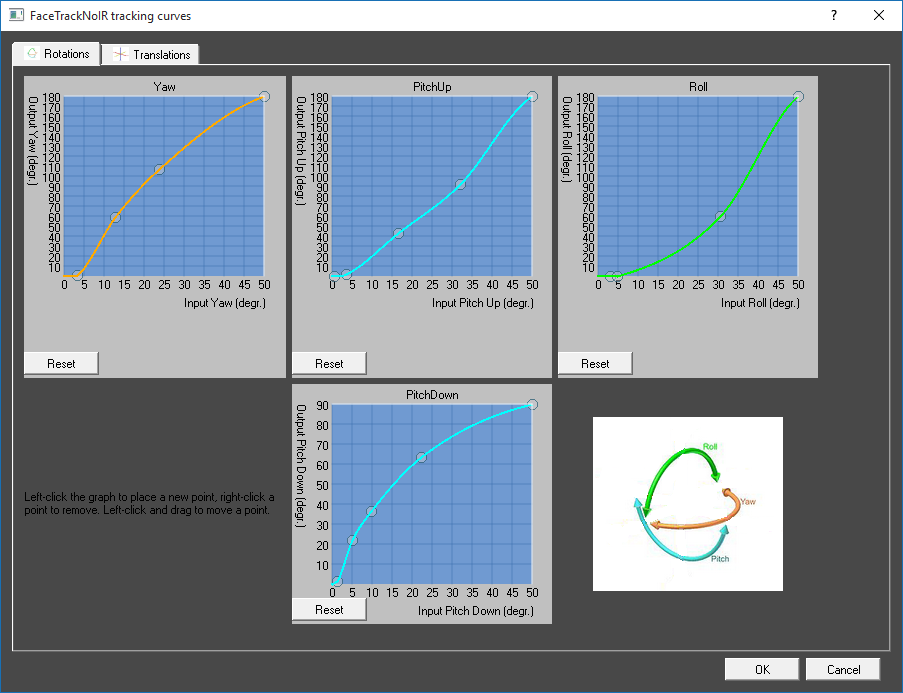Select PitchDown curve point near output 22
The width and height of the screenshot is (903, 693).
coord(352,540)
